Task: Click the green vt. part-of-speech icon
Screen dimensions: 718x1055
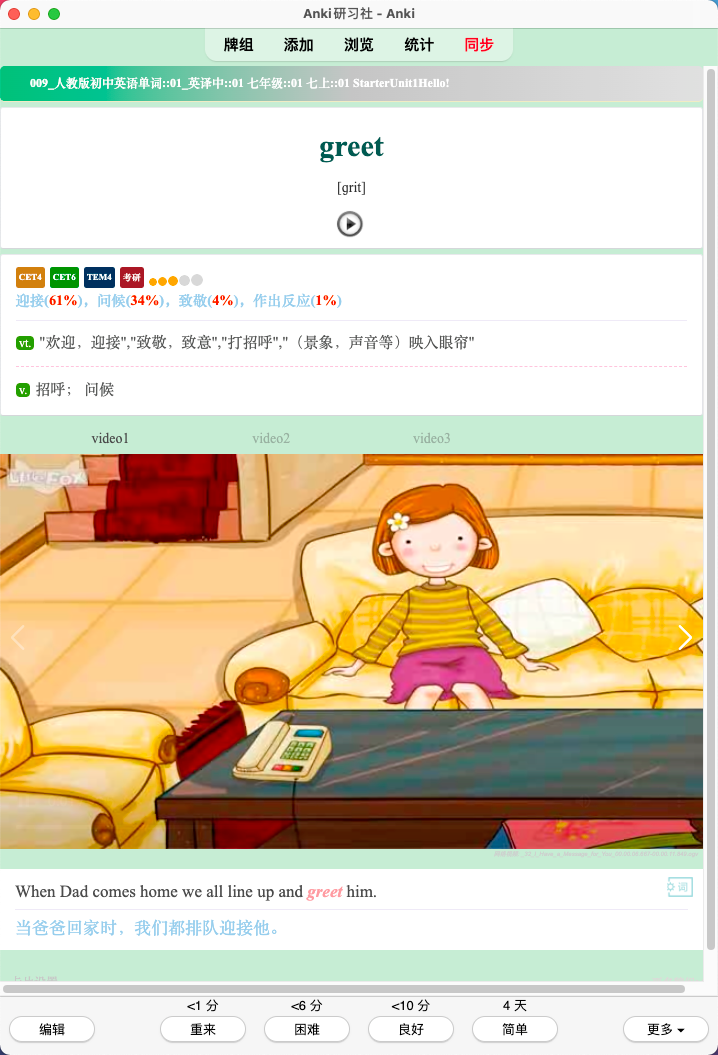Action: pyautogui.click(x=25, y=343)
